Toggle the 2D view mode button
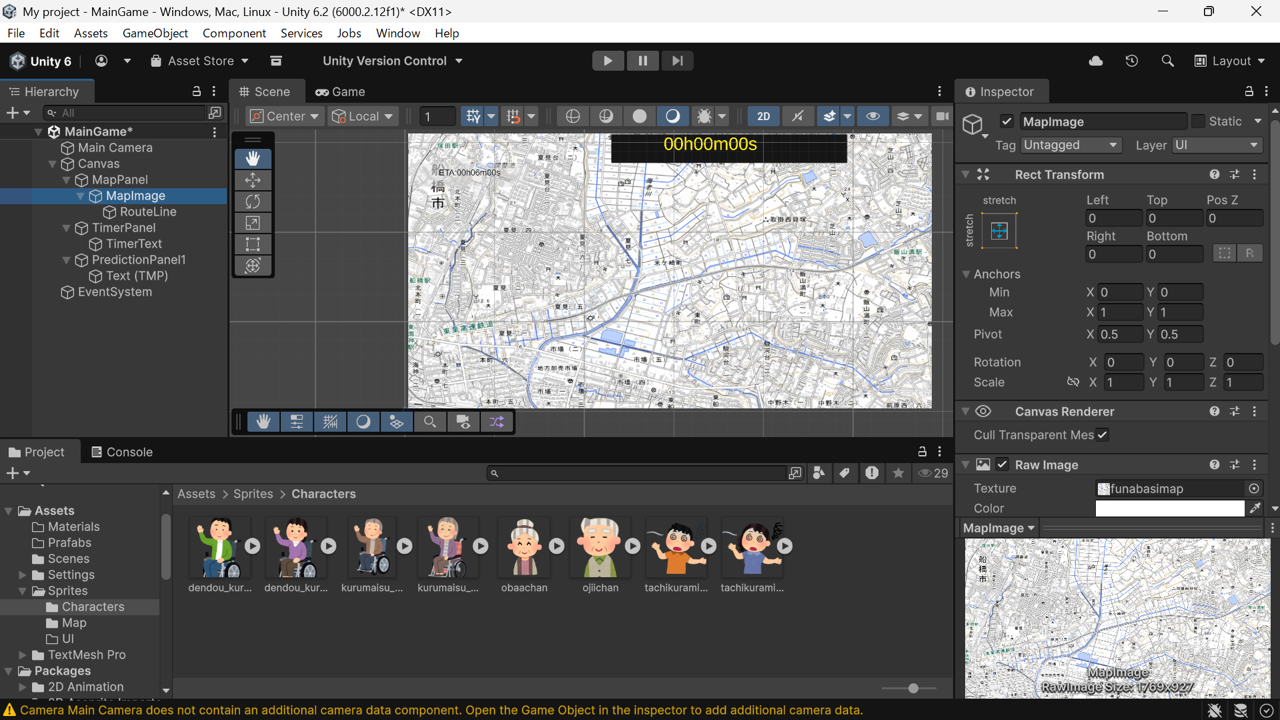Image resolution: width=1280 pixels, height=720 pixels. (763, 116)
